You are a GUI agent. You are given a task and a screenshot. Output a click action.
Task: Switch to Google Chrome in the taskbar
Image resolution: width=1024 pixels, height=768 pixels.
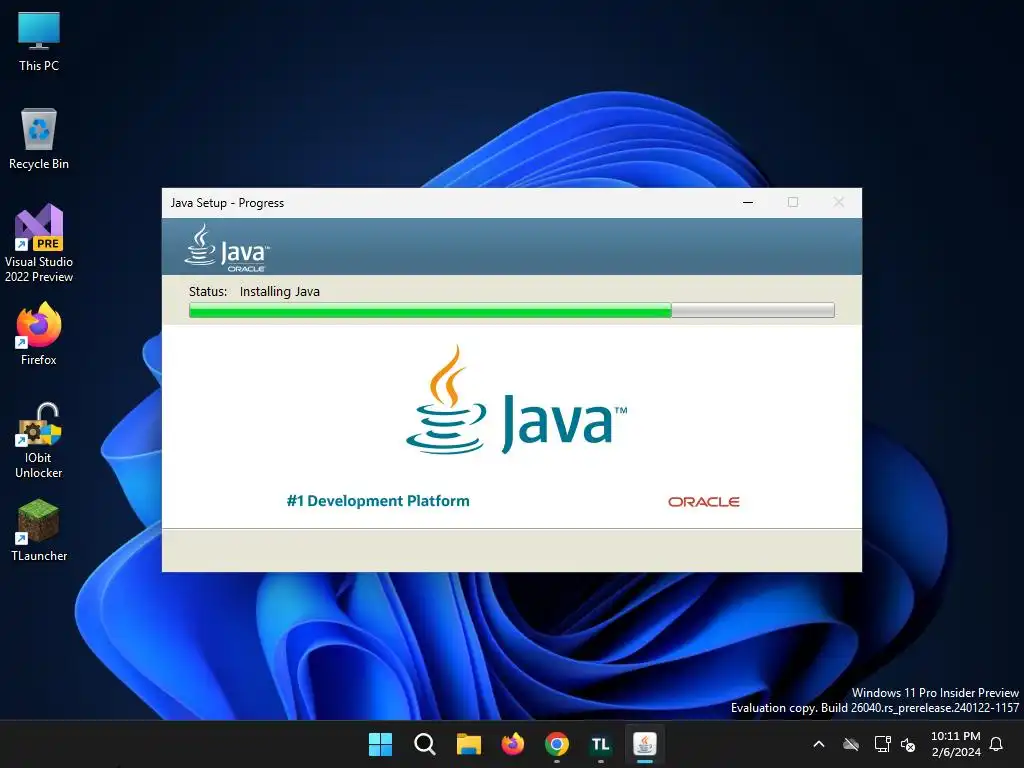pyautogui.click(x=556, y=744)
